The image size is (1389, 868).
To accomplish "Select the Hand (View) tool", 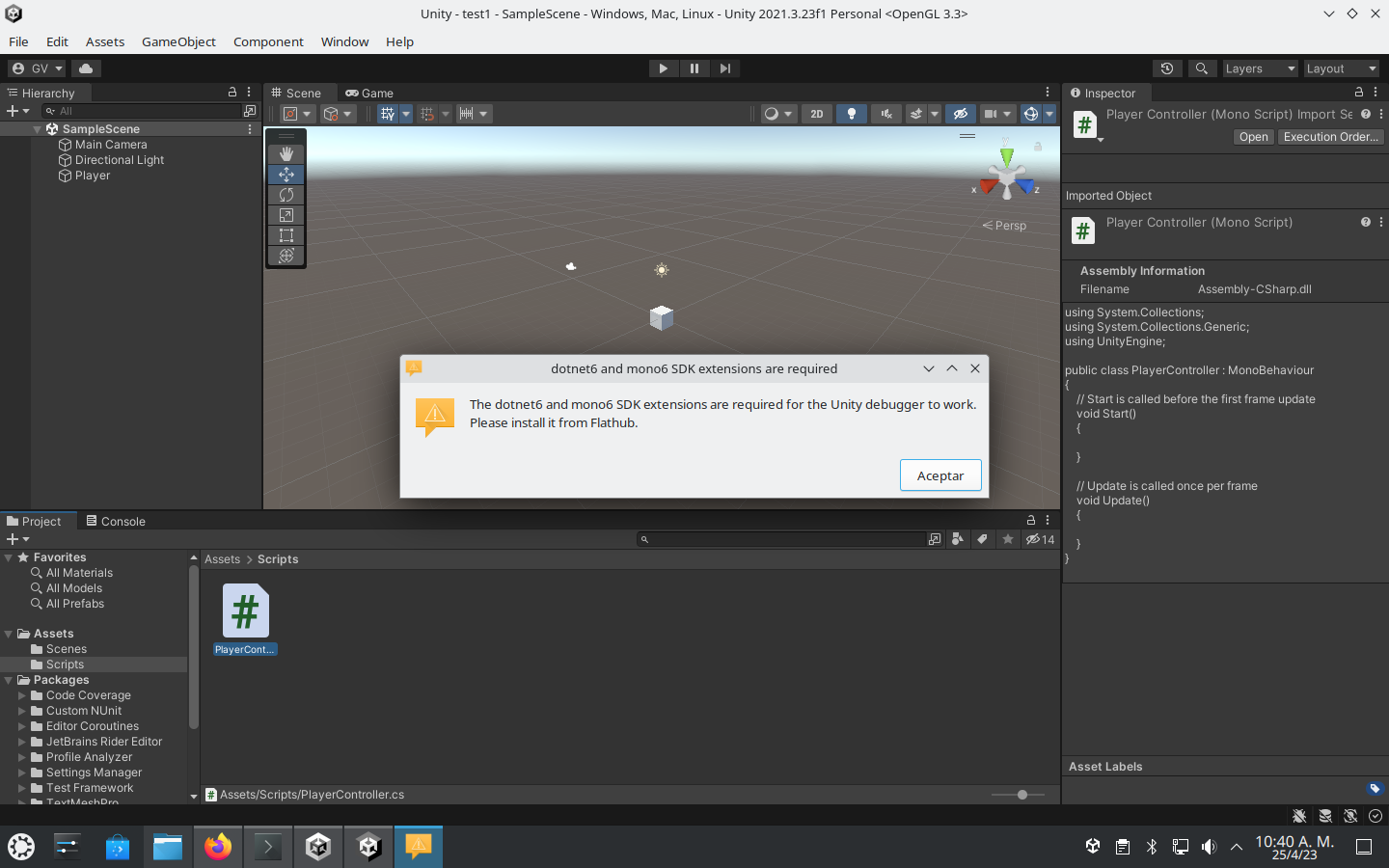I will point(286,154).
